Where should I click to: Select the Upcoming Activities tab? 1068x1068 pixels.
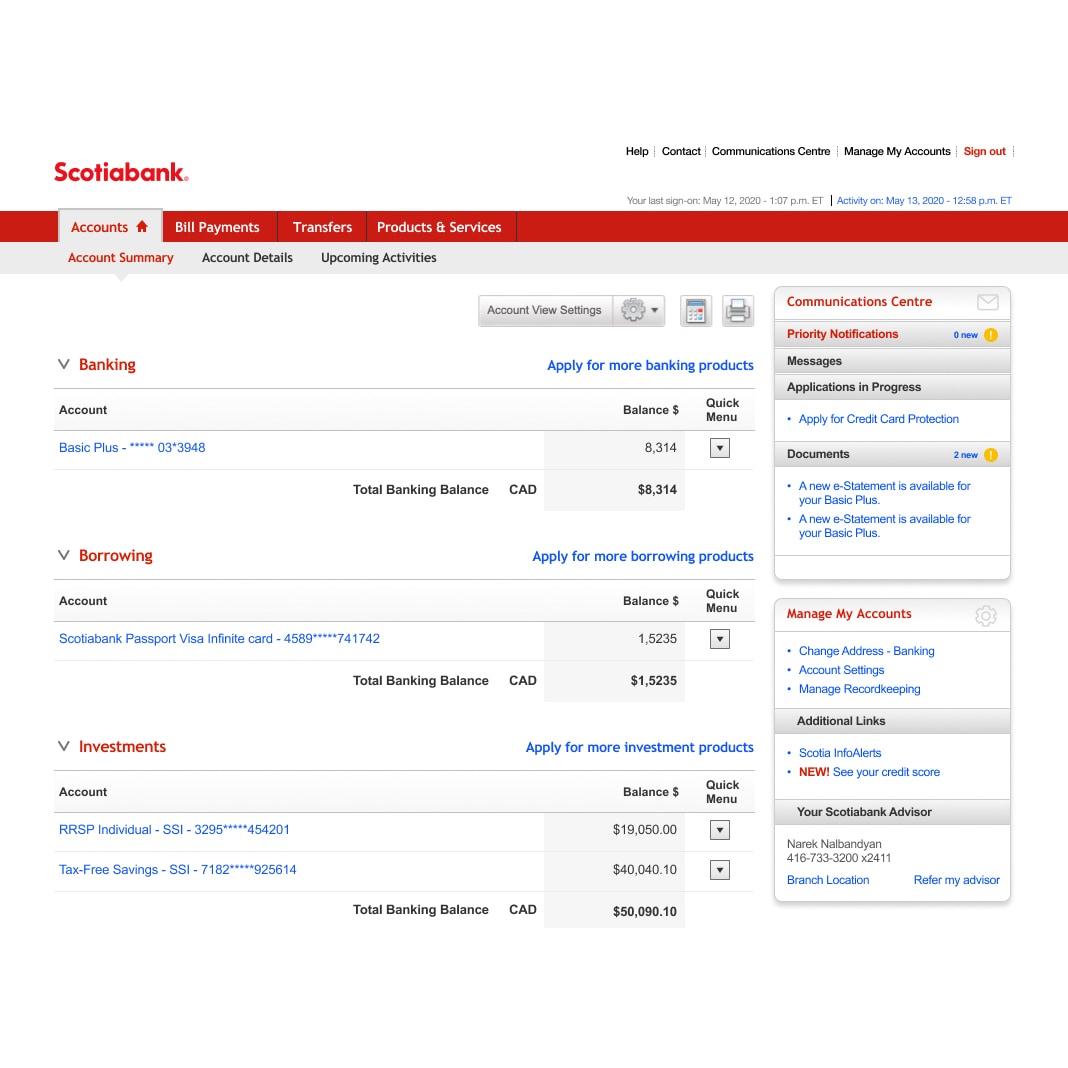point(378,258)
